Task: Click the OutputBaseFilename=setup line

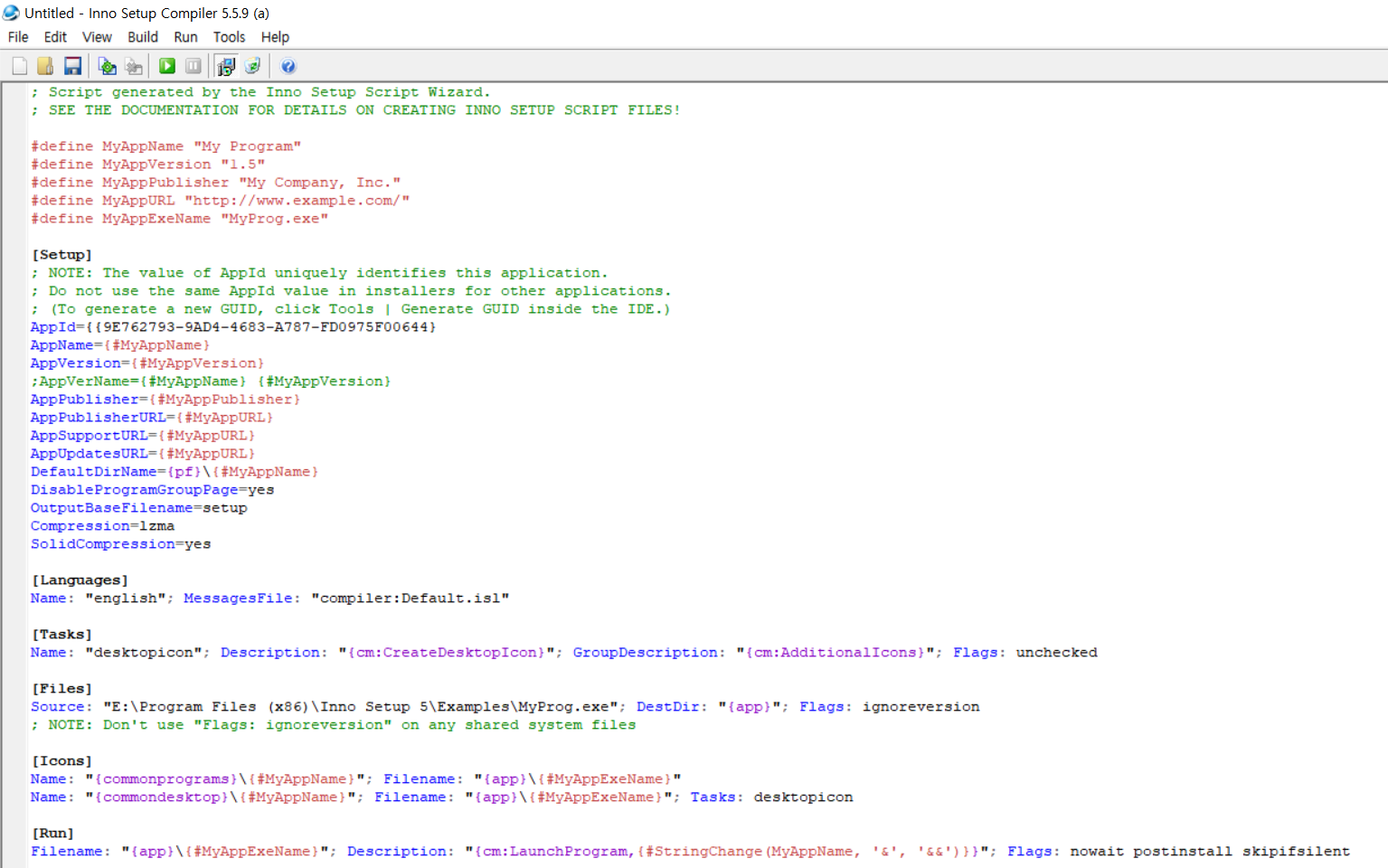Action: pyautogui.click(x=138, y=508)
